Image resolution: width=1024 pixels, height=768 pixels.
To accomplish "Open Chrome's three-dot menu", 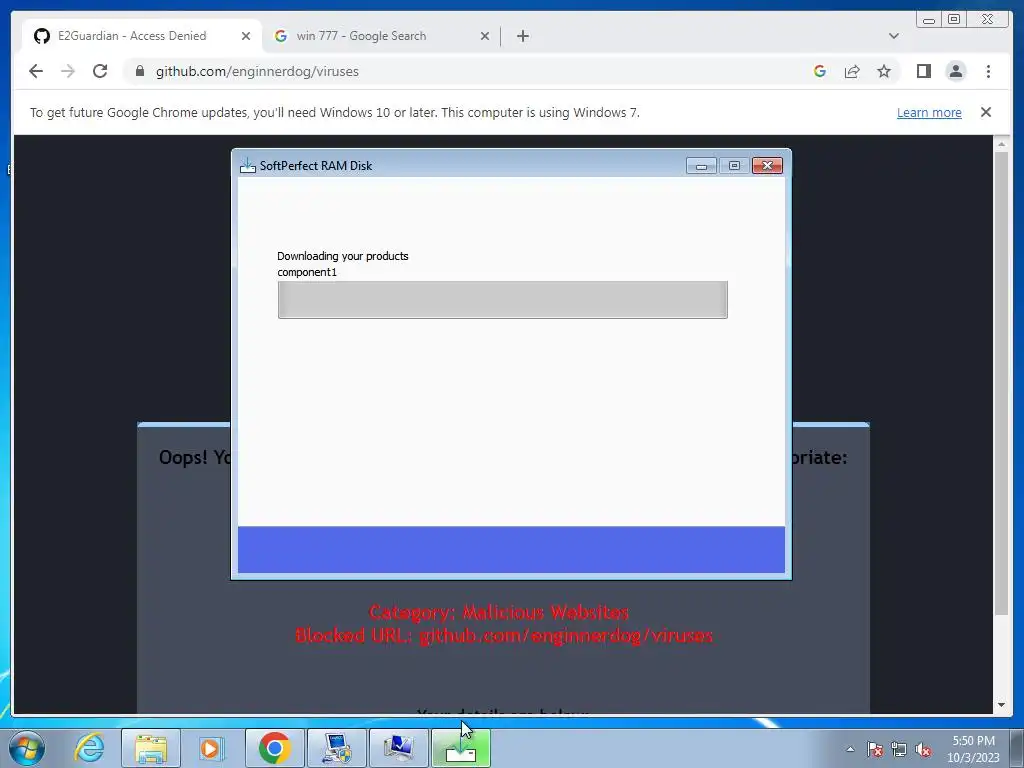I will 988,71.
